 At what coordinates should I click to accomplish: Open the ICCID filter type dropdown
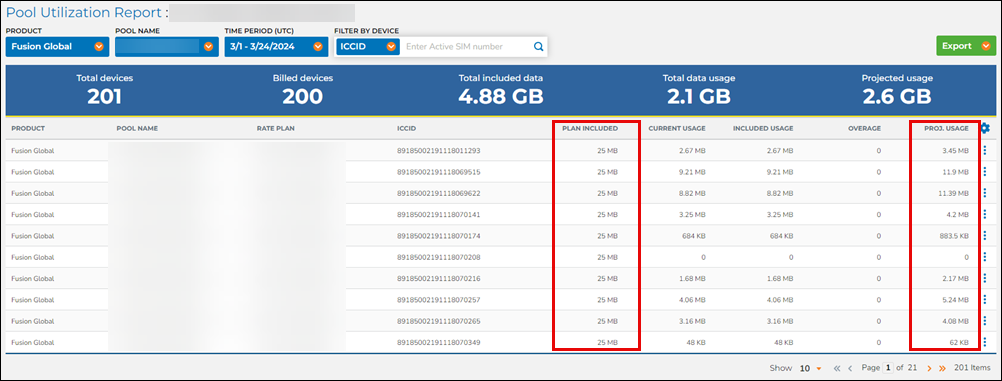368,46
